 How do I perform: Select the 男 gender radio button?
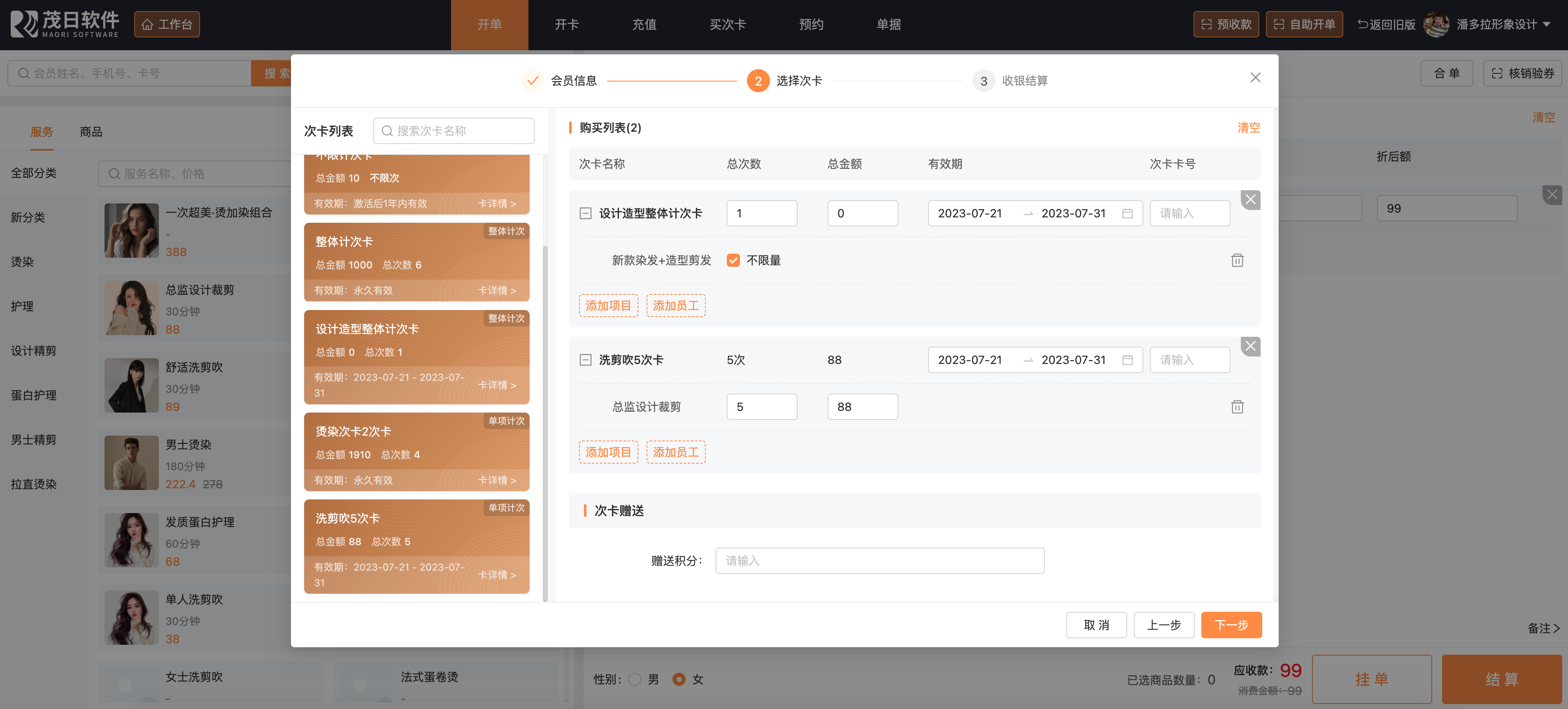(634, 679)
